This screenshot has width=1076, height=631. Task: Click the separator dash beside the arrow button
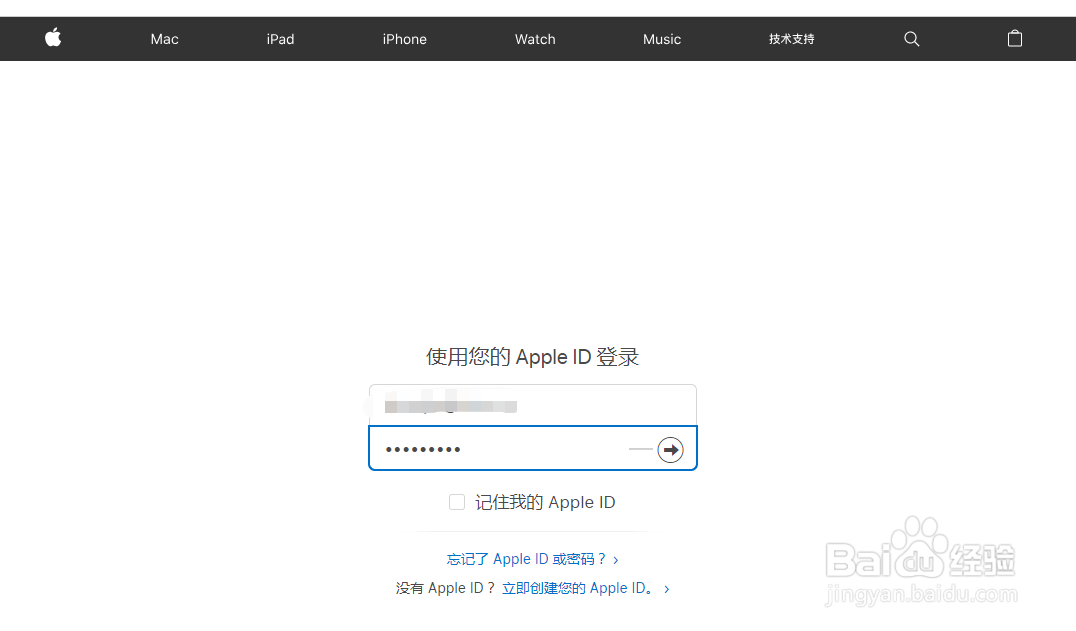(x=641, y=449)
